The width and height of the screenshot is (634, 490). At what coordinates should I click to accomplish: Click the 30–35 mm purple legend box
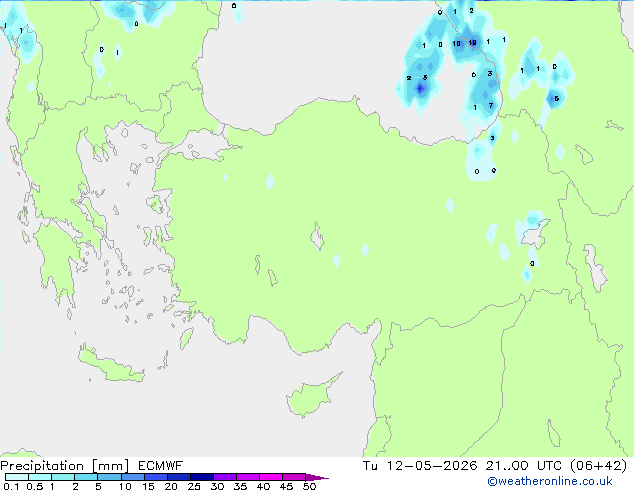click(x=224, y=477)
